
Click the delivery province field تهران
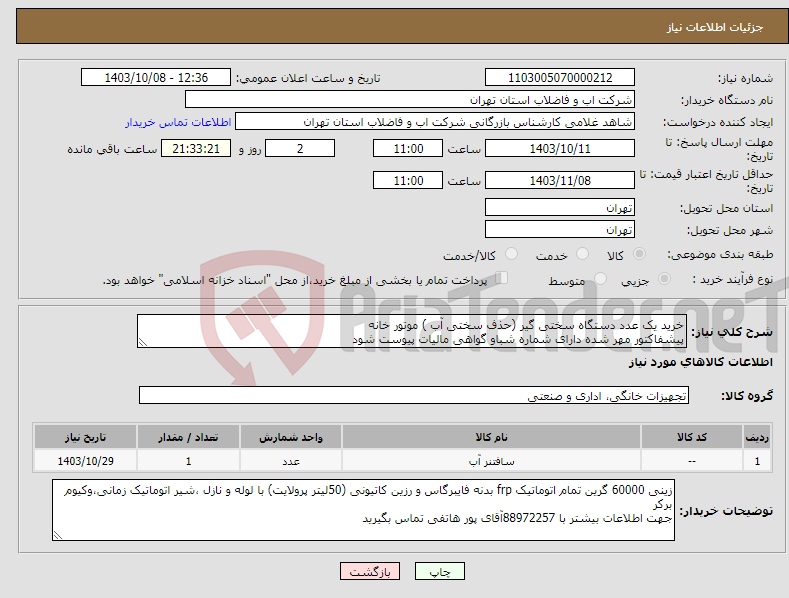point(560,207)
